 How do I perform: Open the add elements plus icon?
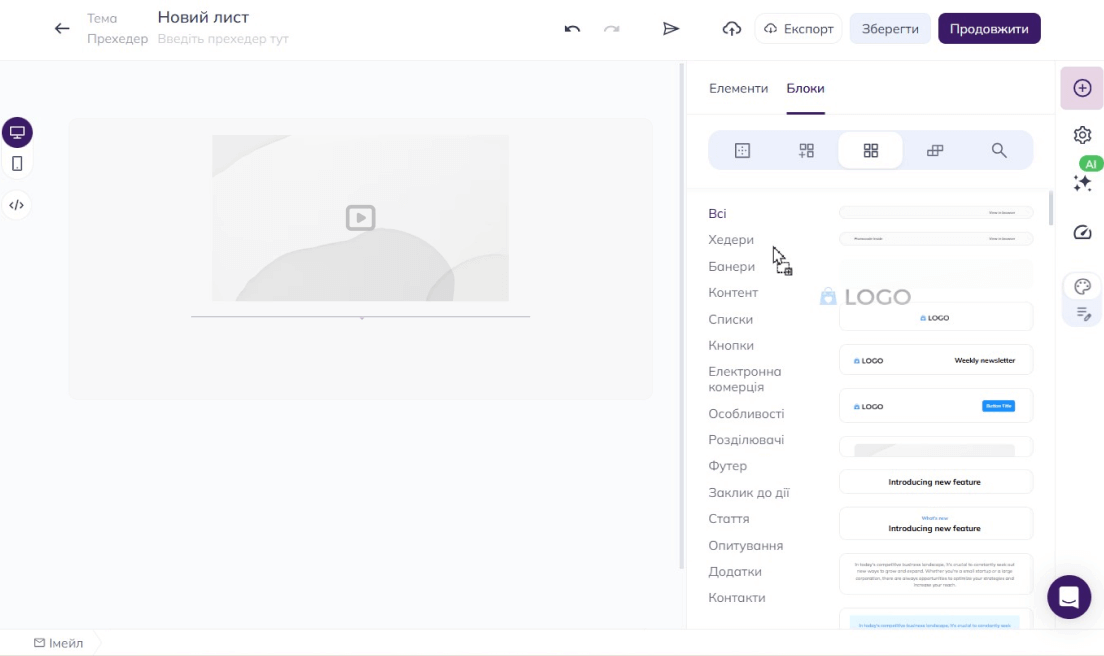click(x=1082, y=88)
